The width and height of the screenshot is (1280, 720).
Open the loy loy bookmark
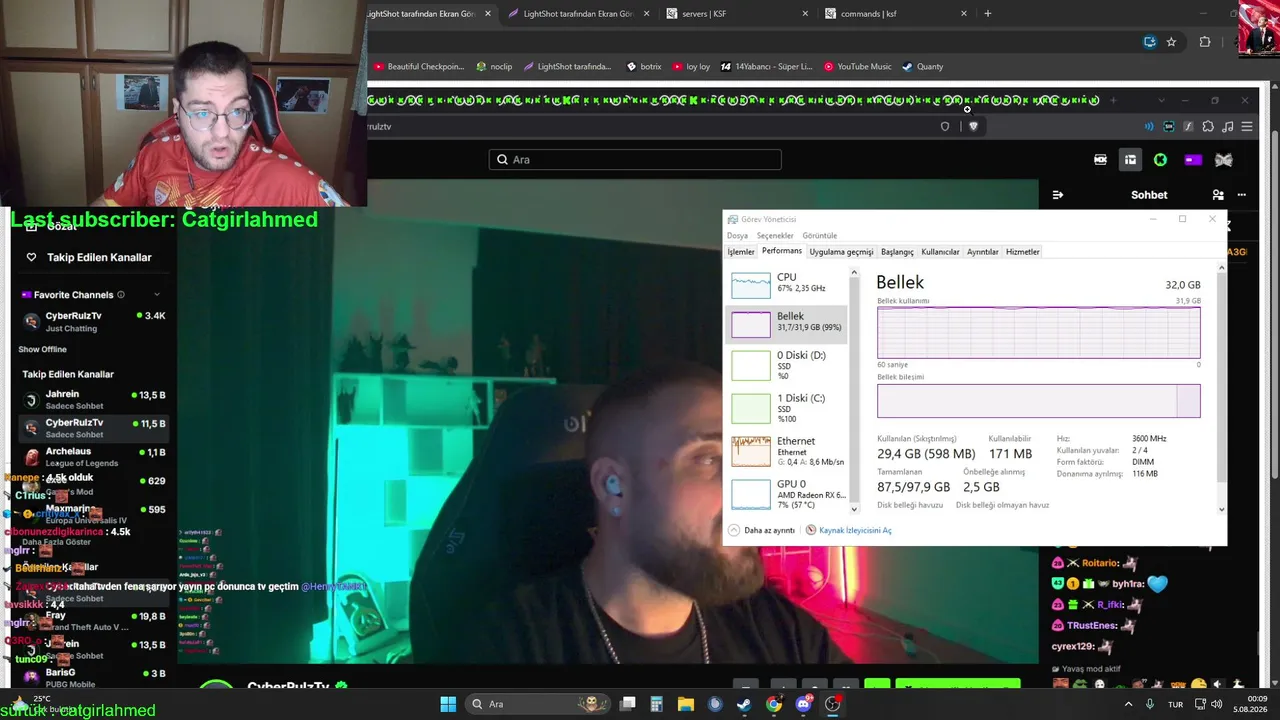pyautogui.click(x=691, y=67)
